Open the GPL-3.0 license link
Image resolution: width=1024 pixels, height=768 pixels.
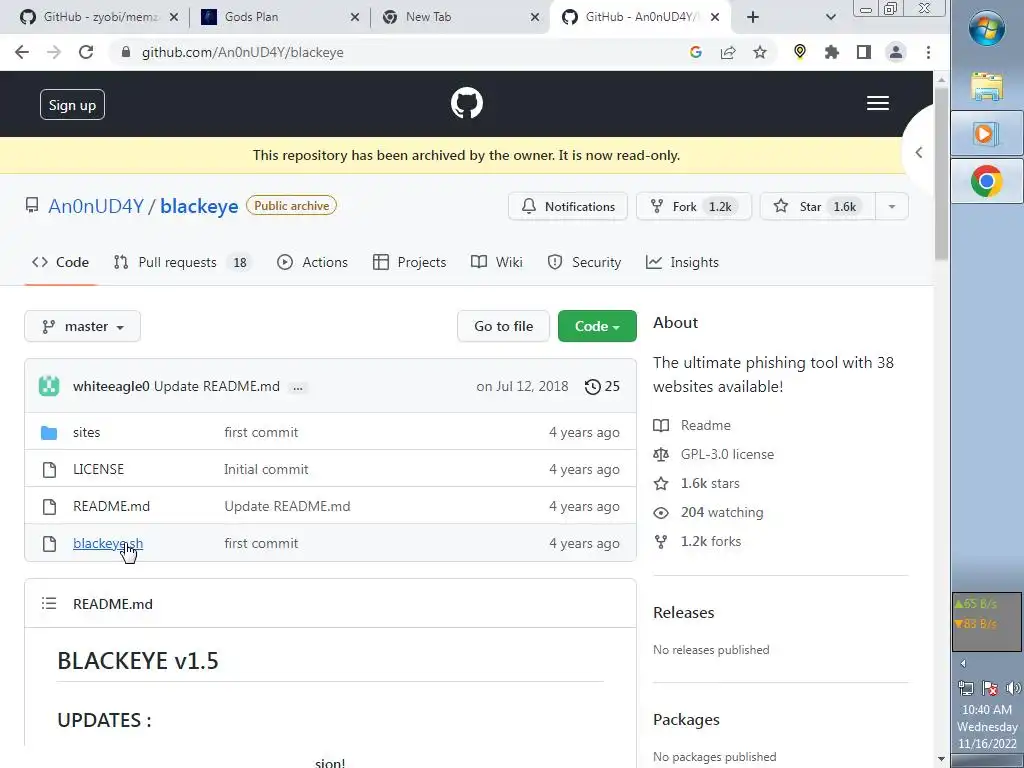(x=714, y=454)
